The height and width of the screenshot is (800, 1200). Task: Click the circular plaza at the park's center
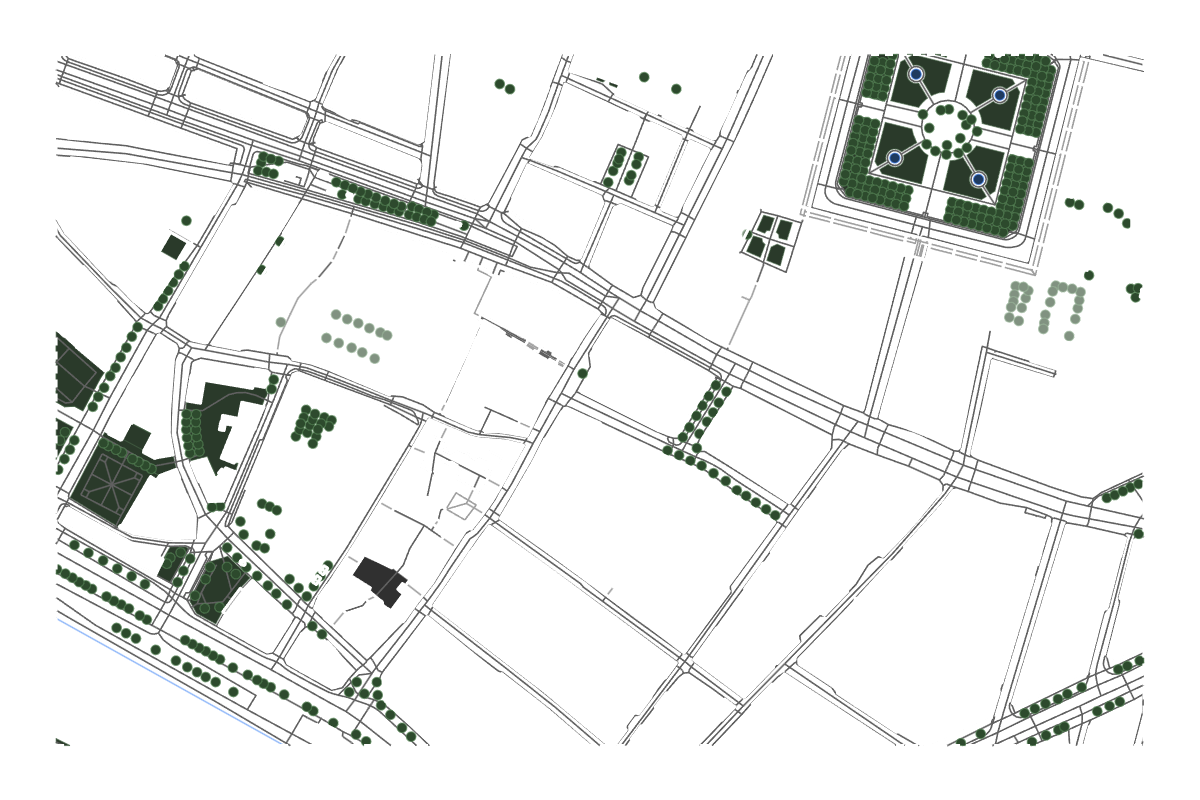click(x=947, y=126)
